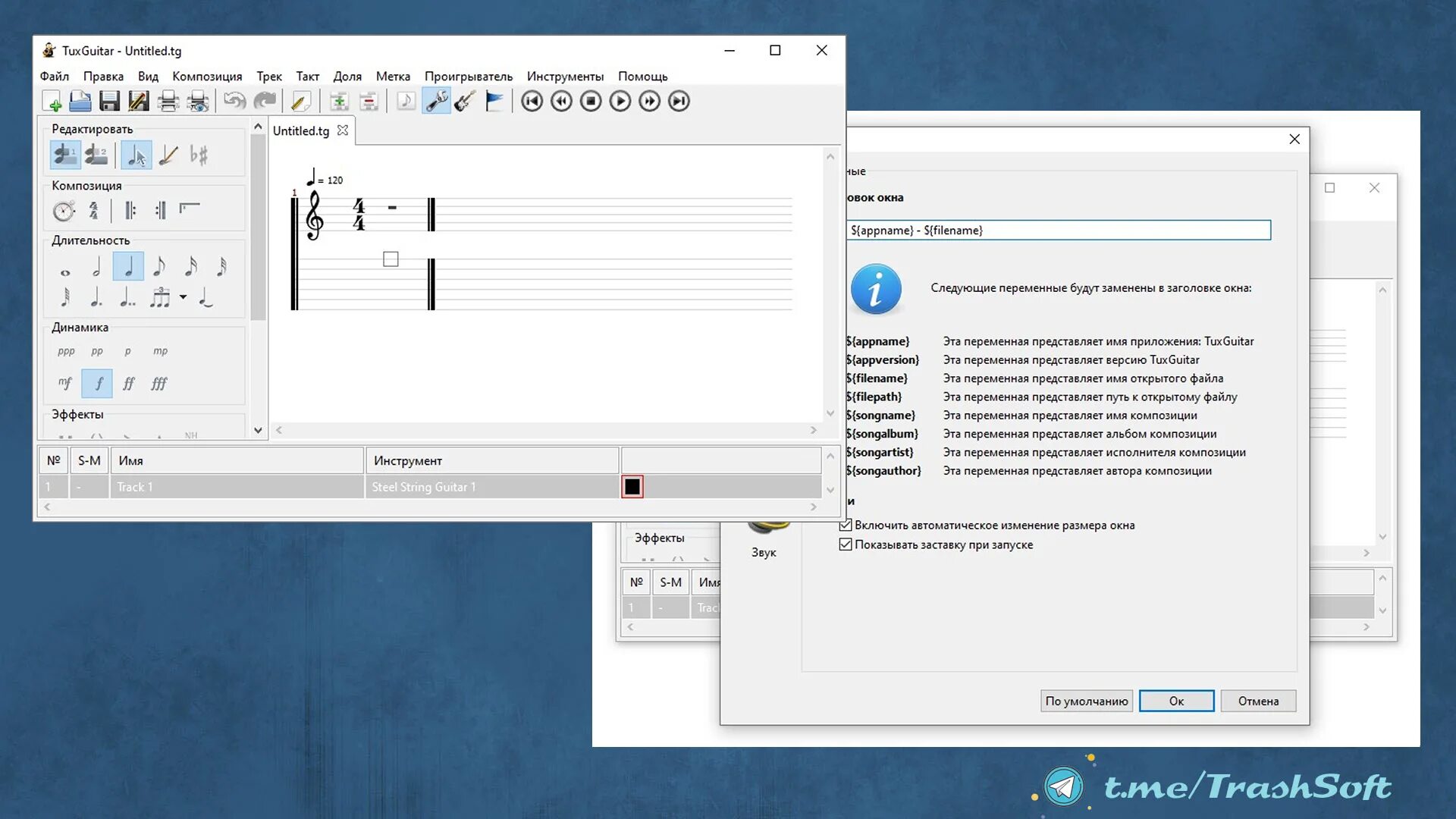This screenshot has height=819, width=1456.
Task: Insert close-repeat bar icon
Action: [x=160, y=210]
